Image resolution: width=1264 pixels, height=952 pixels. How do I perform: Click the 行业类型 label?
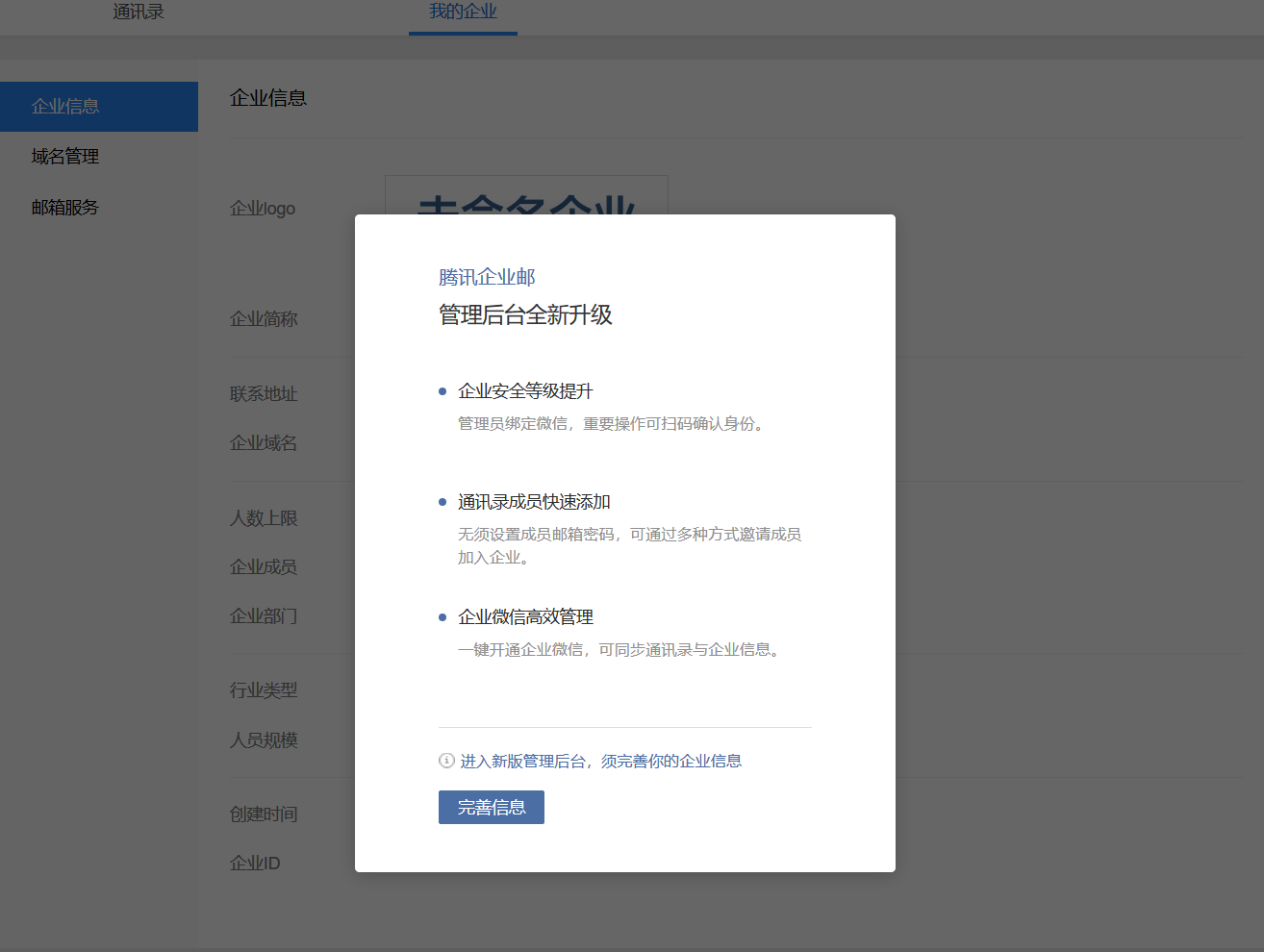[x=264, y=690]
